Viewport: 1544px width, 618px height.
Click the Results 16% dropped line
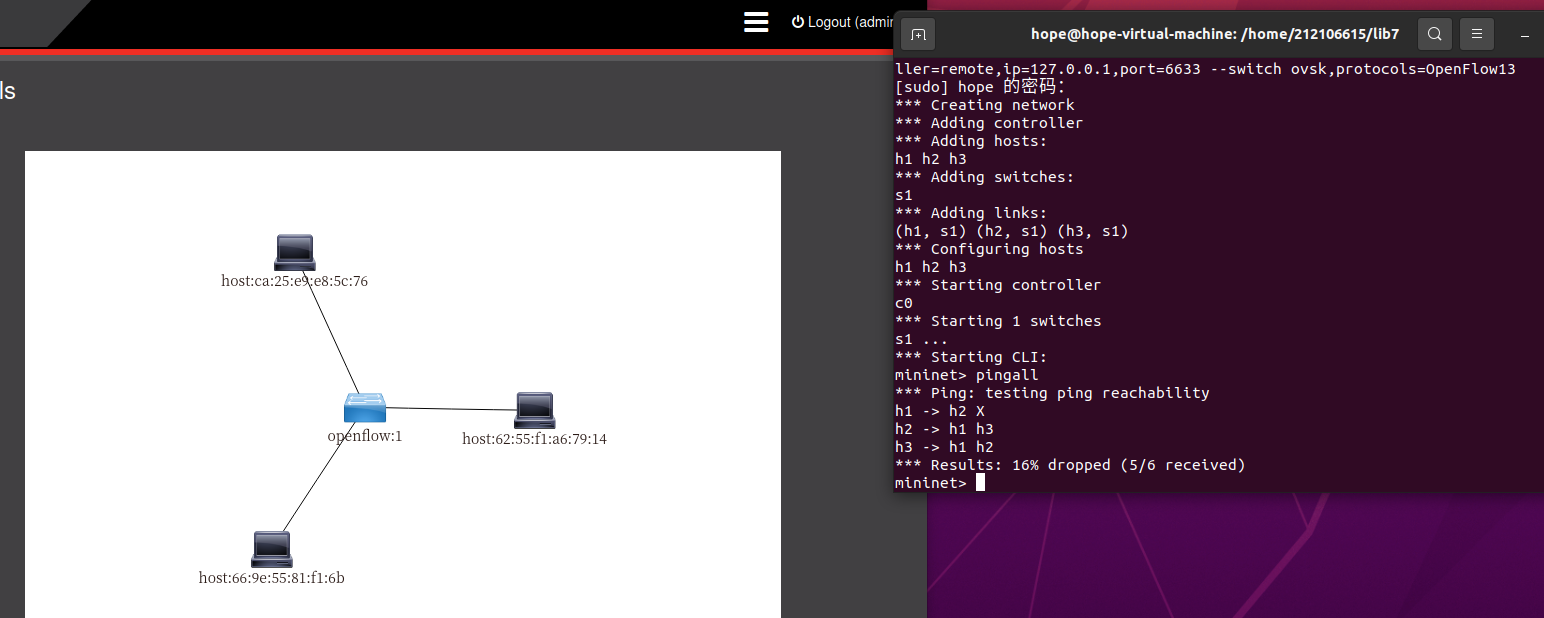click(x=1070, y=465)
